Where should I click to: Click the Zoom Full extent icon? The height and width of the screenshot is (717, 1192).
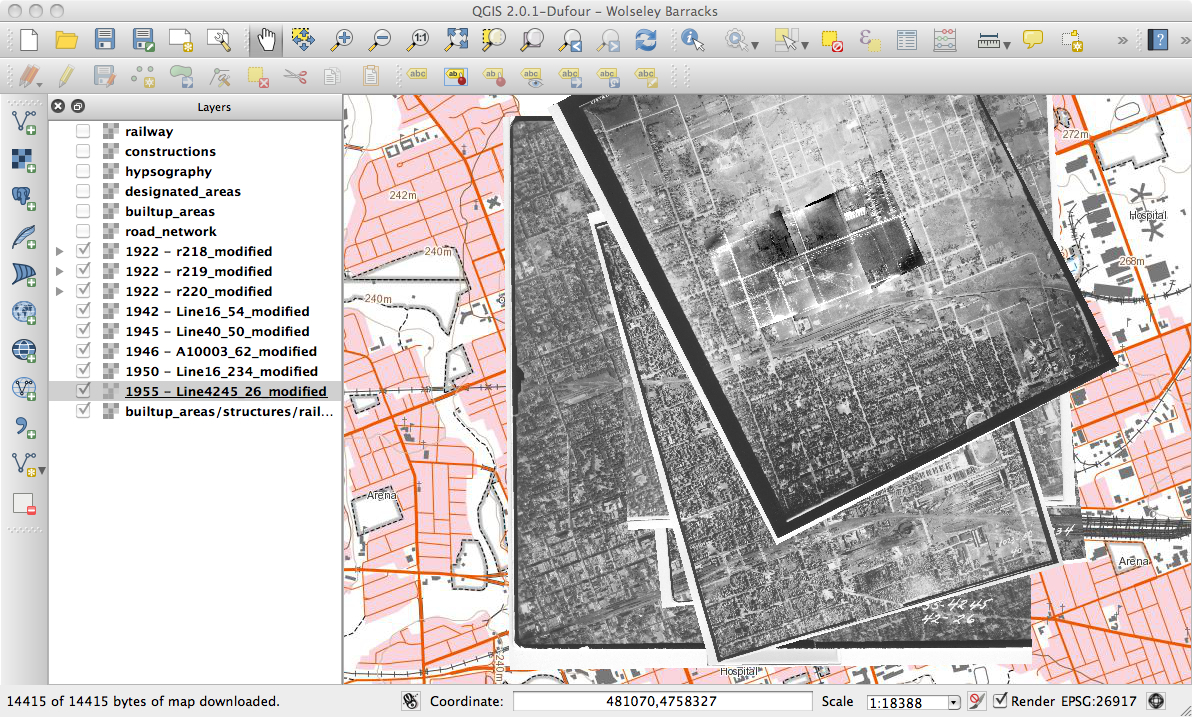(x=456, y=40)
